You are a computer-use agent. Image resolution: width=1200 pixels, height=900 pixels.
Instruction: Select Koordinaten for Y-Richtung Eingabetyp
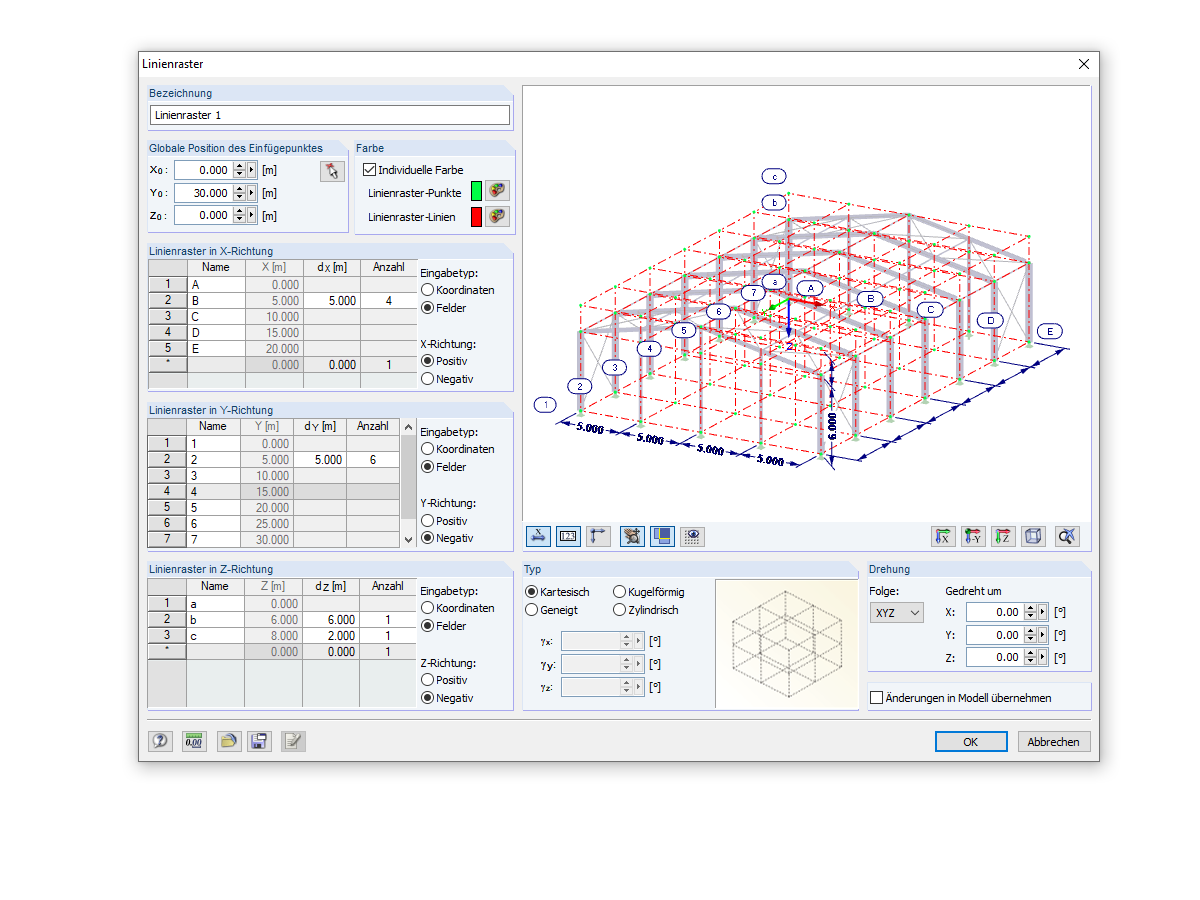pyautogui.click(x=427, y=449)
